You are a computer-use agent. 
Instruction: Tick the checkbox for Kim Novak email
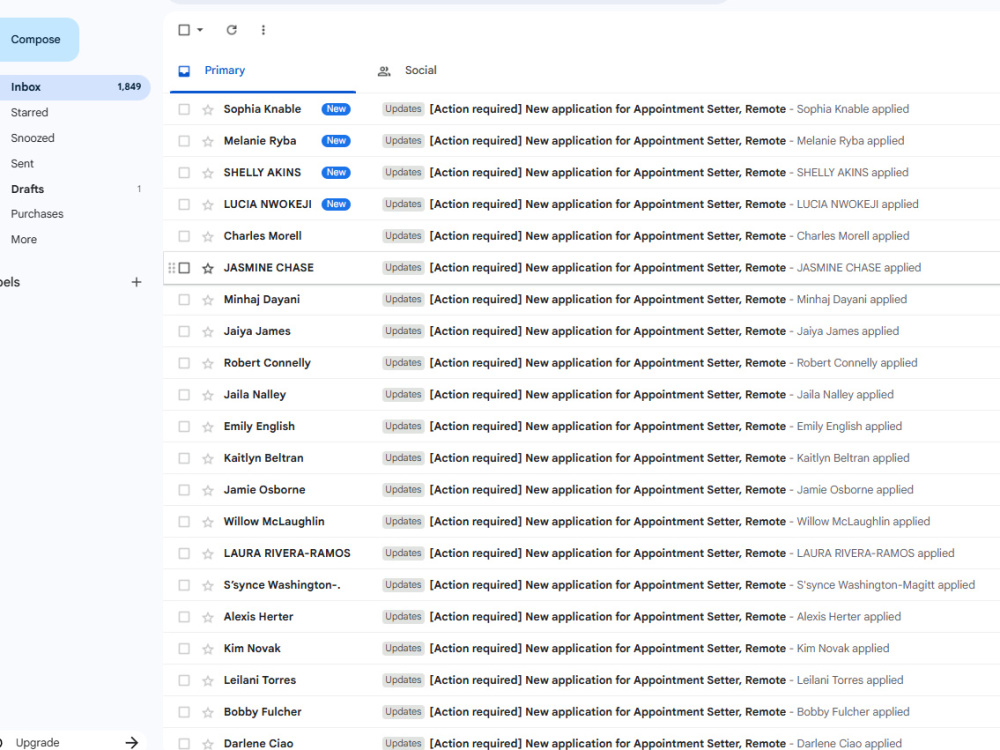pos(184,649)
